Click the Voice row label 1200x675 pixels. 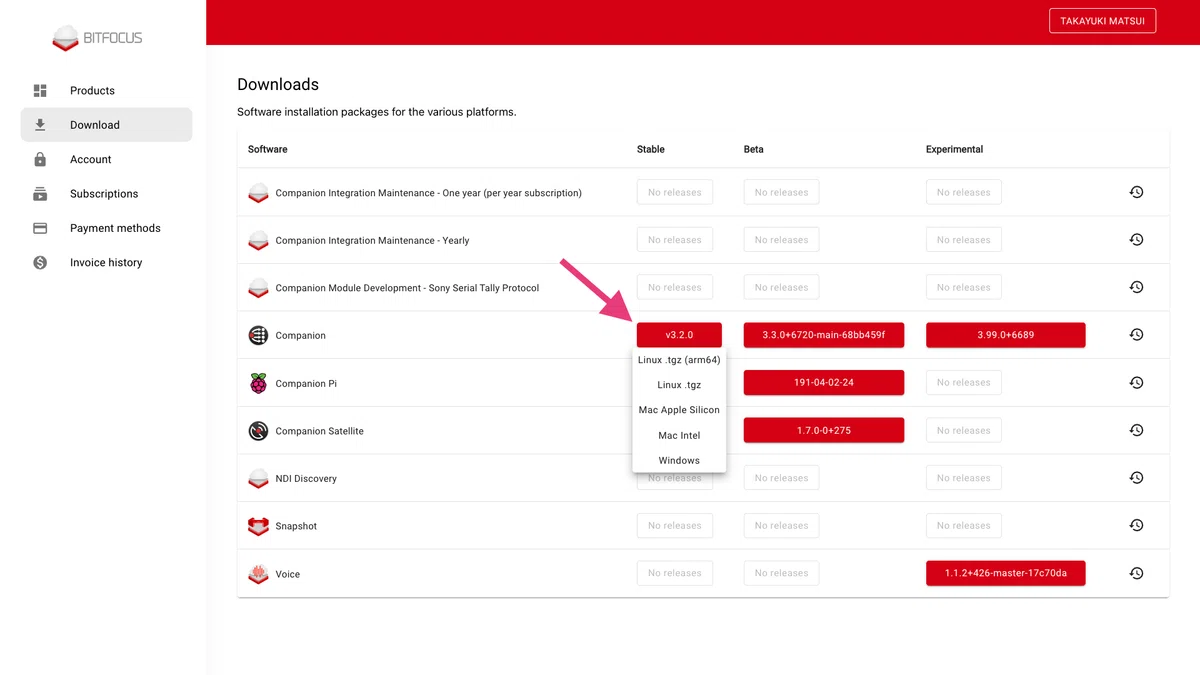click(x=288, y=575)
